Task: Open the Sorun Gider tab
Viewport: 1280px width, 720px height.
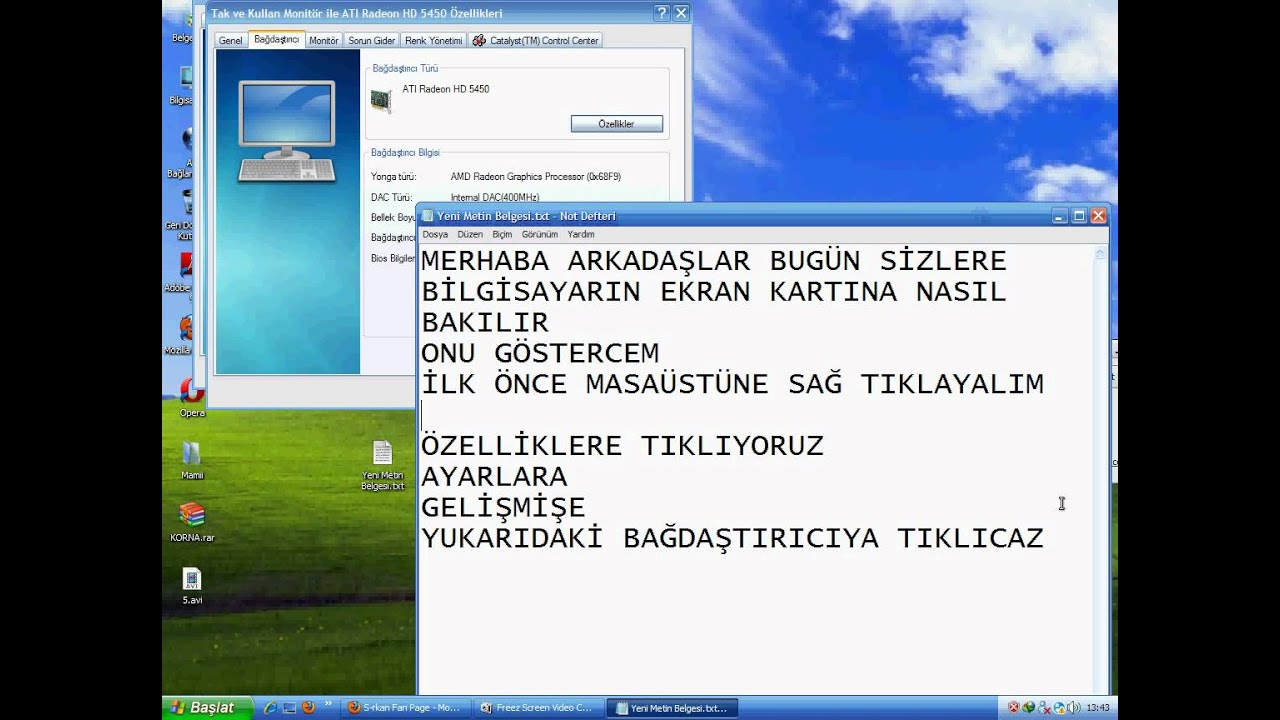Action: pos(371,41)
